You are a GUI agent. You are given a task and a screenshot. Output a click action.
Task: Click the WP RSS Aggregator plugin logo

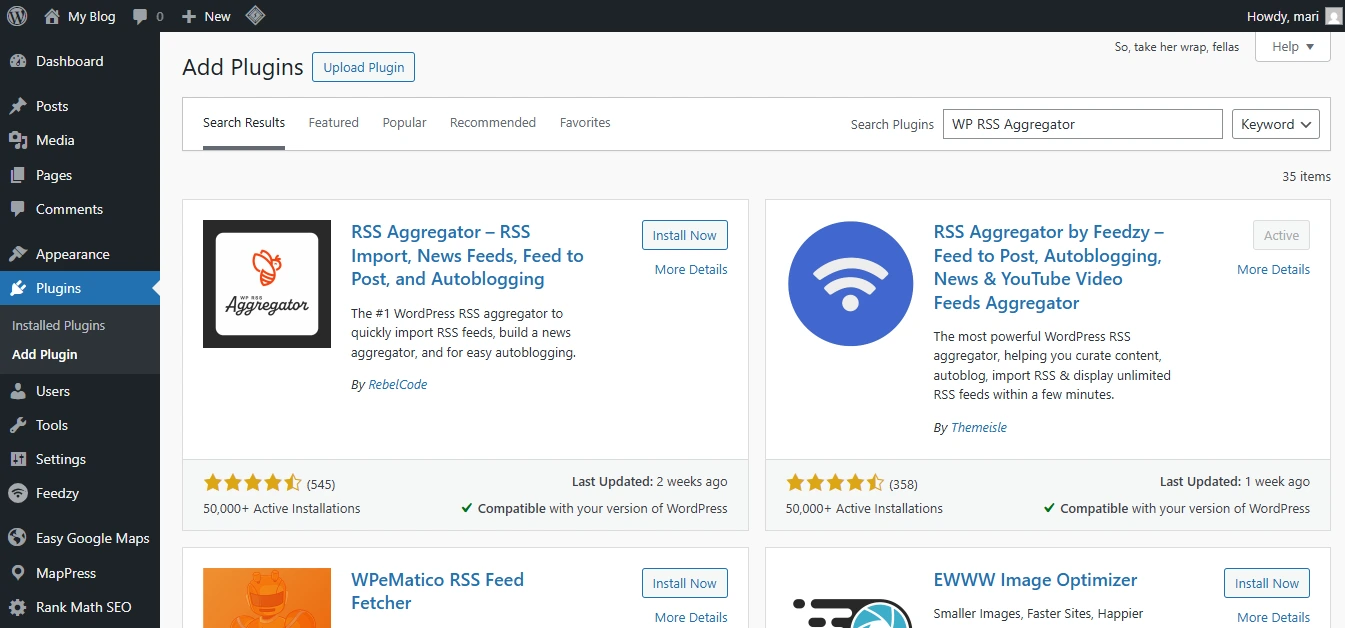267,284
